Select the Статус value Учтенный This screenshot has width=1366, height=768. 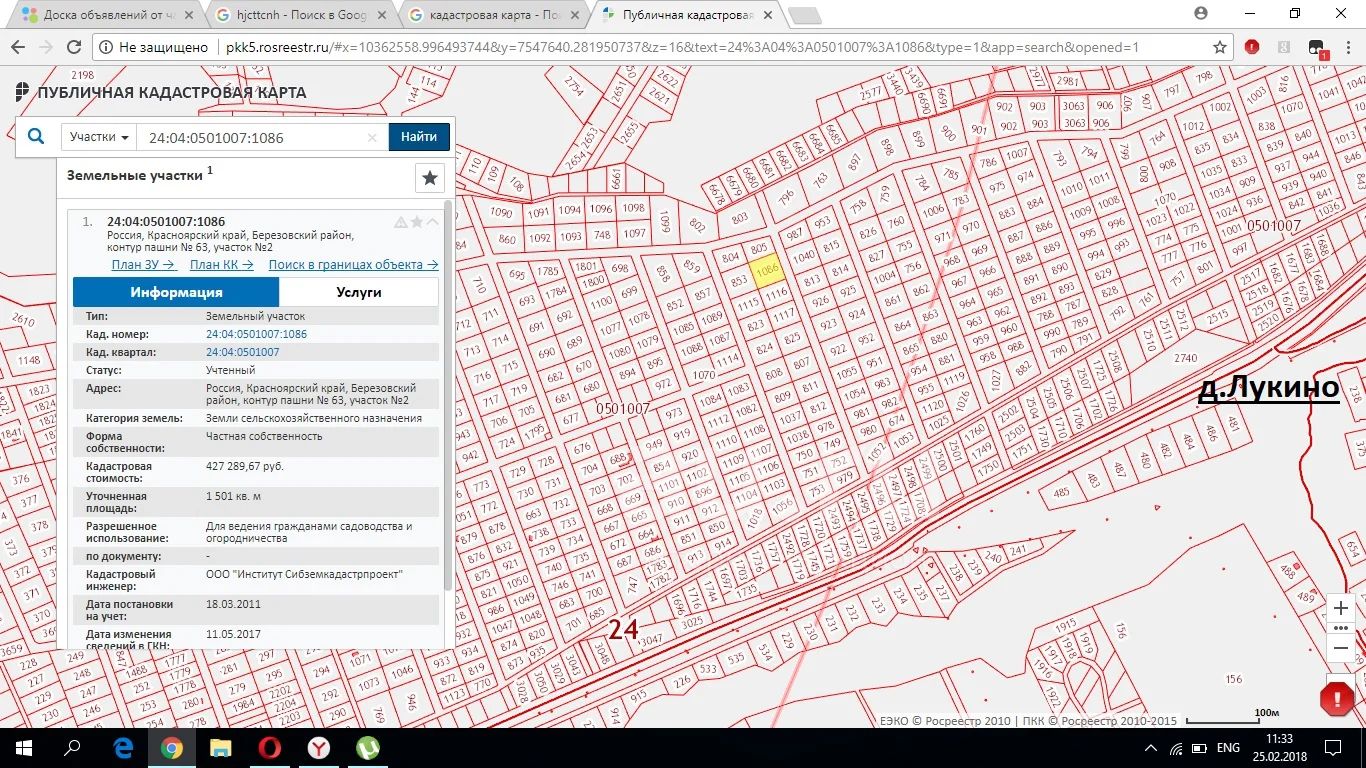(229, 370)
